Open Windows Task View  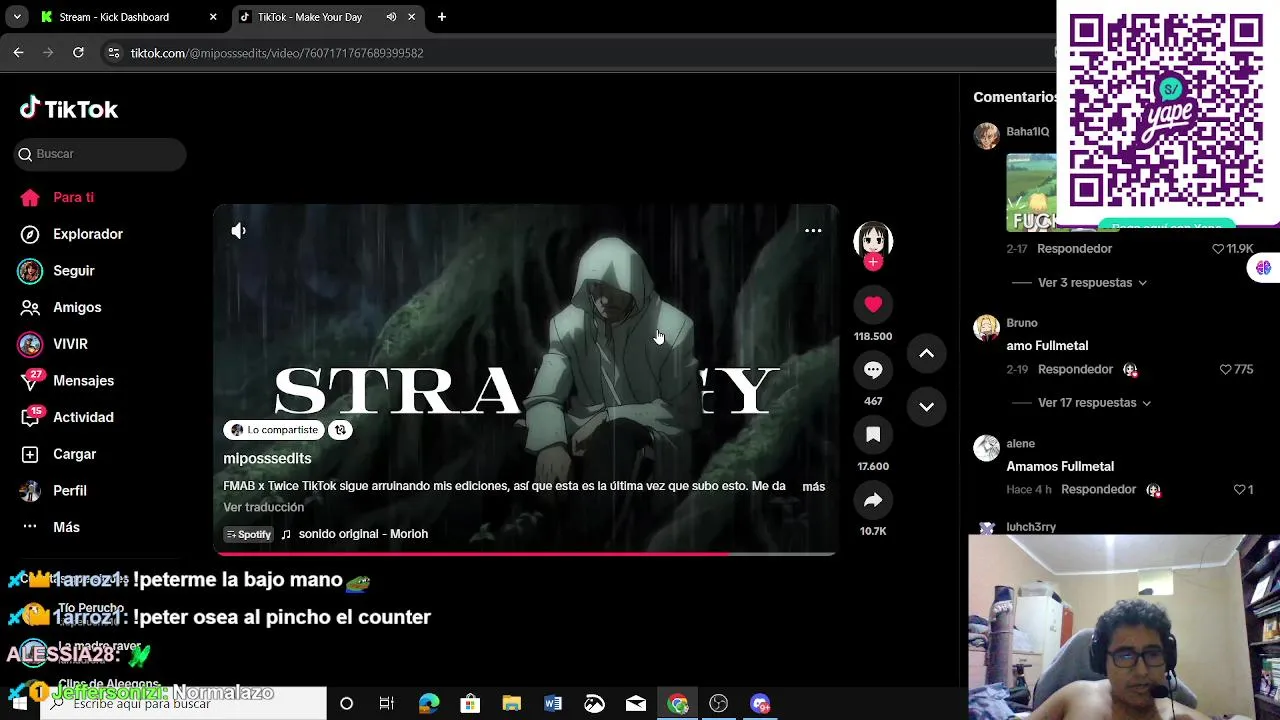387,704
